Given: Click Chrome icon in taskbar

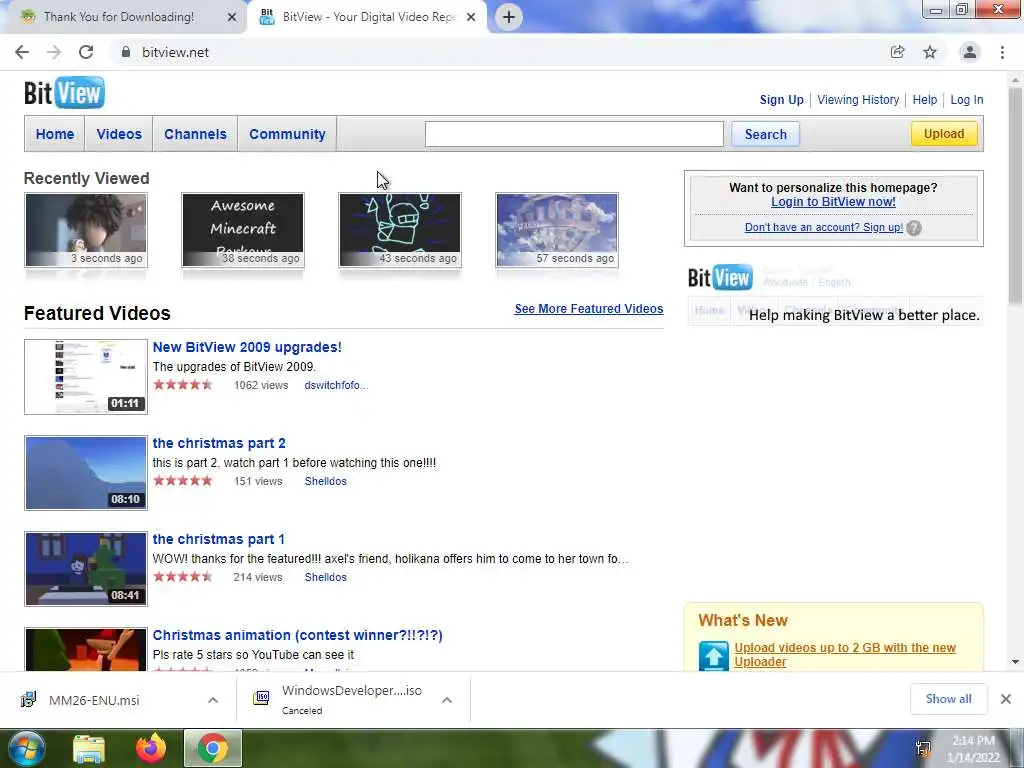Looking at the screenshot, I should [x=213, y=748].
